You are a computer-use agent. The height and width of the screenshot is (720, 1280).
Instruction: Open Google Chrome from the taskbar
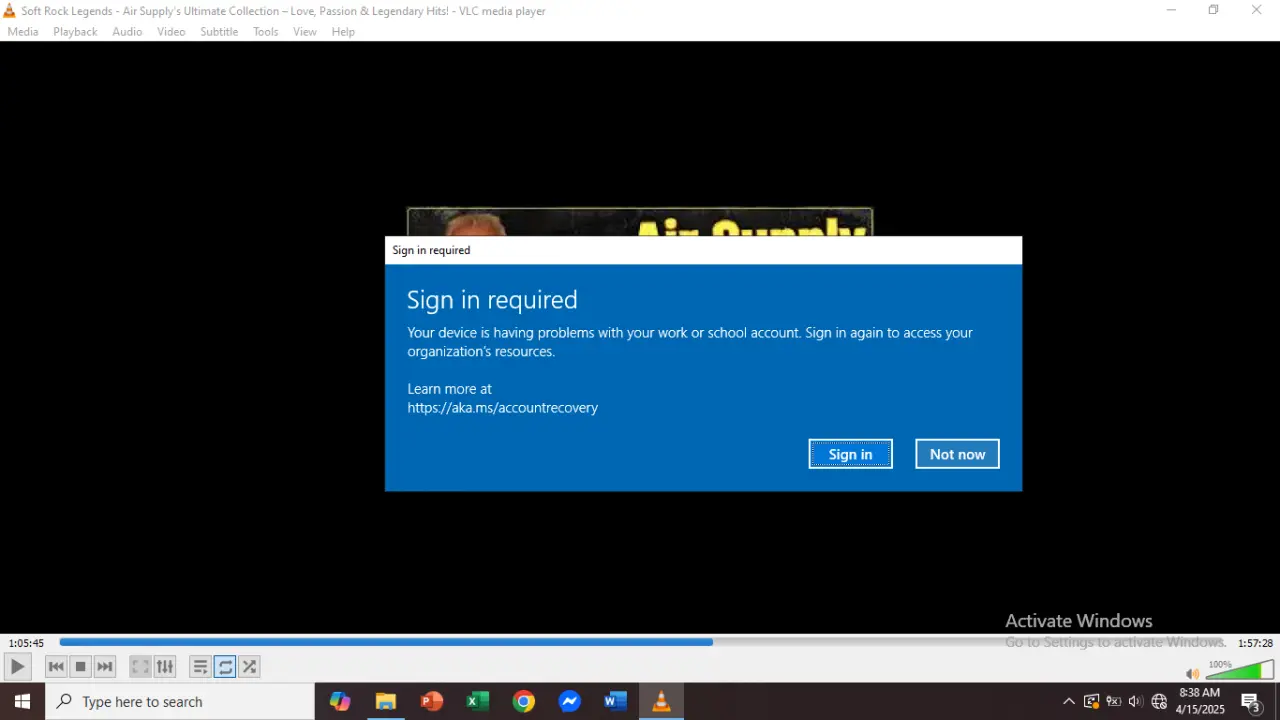click(x=524, y=701)
